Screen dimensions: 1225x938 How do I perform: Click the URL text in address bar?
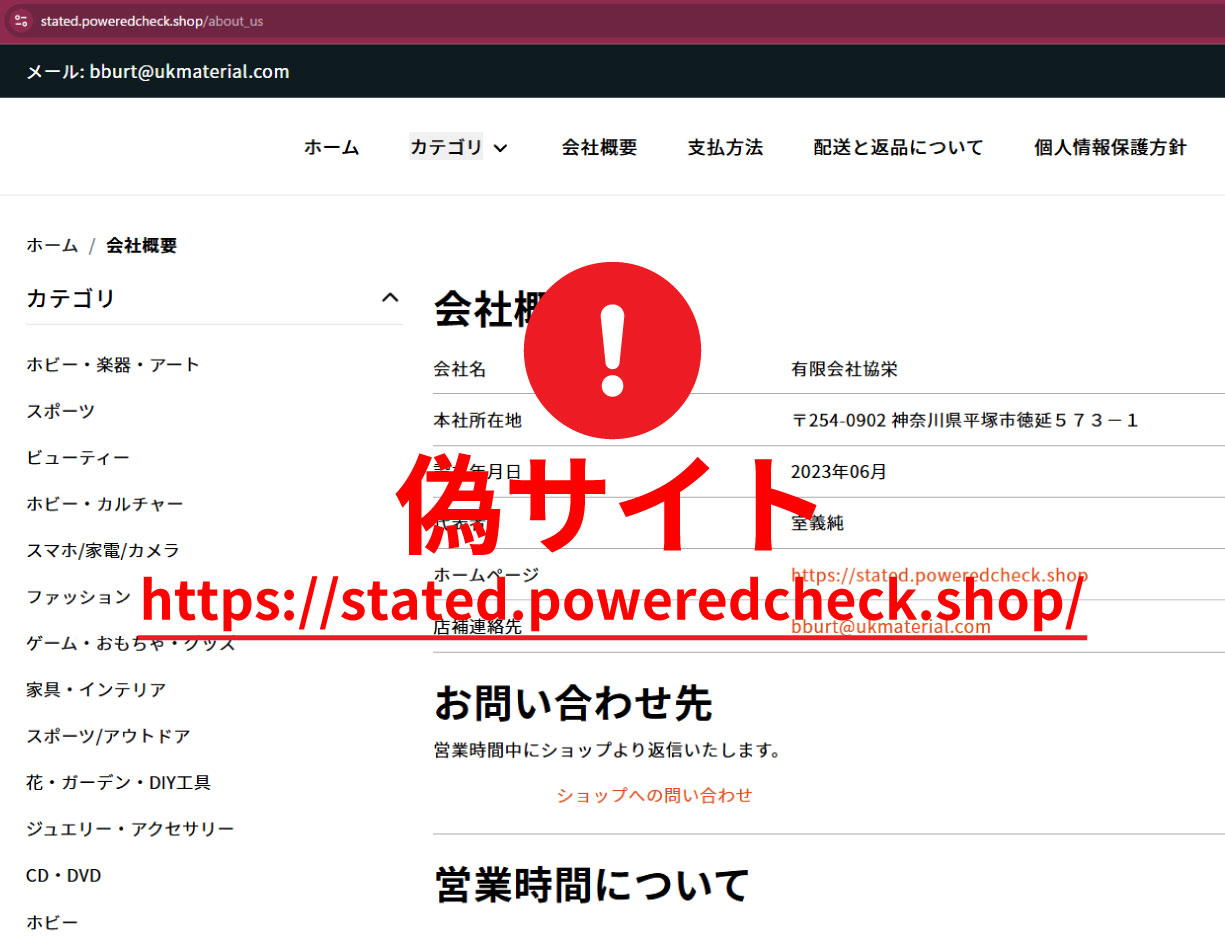pos(151,21)
